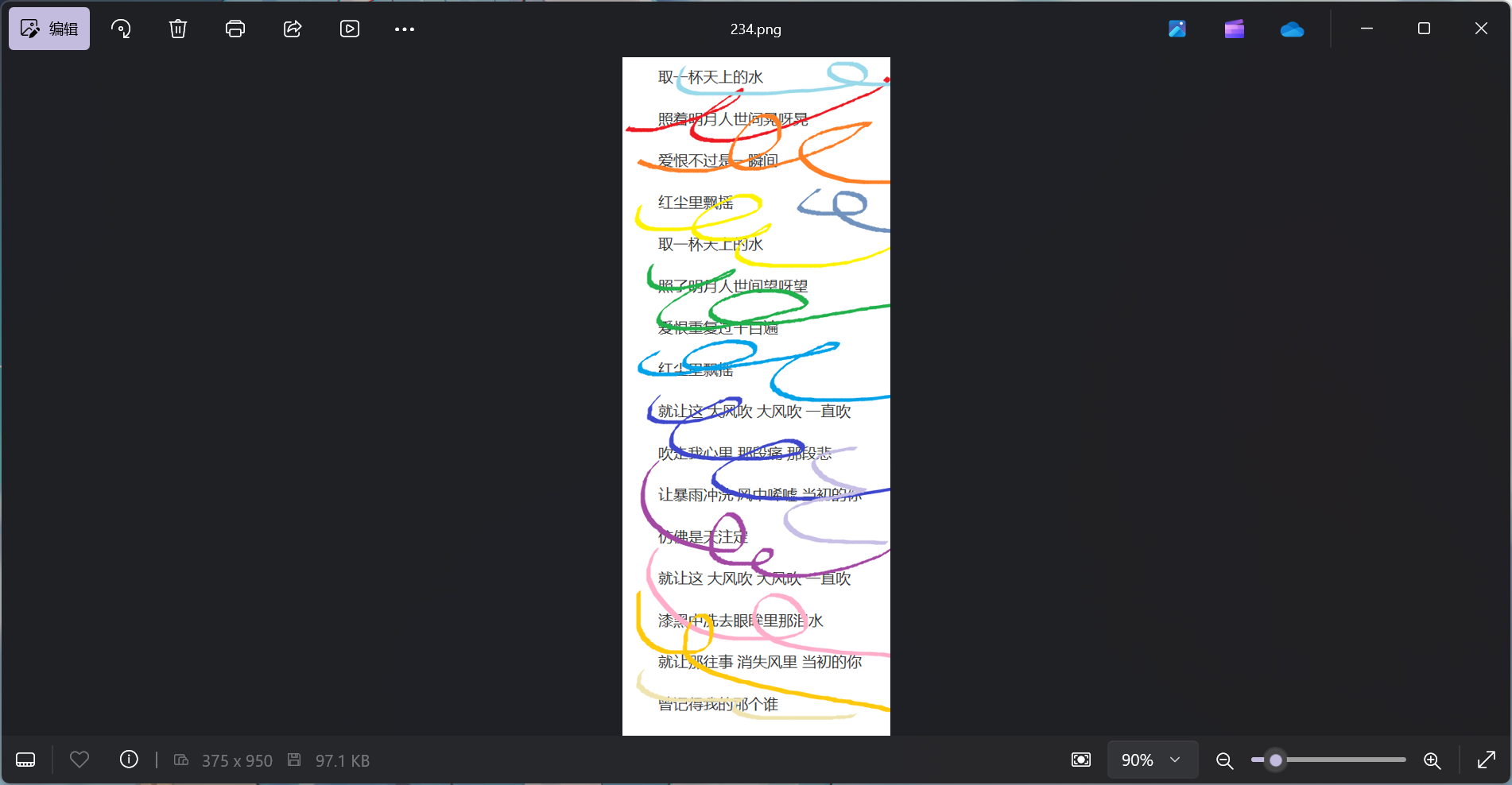Open the print dialog
The height and width of the screenshot is (785, 1512).
[x=235, y=29]
